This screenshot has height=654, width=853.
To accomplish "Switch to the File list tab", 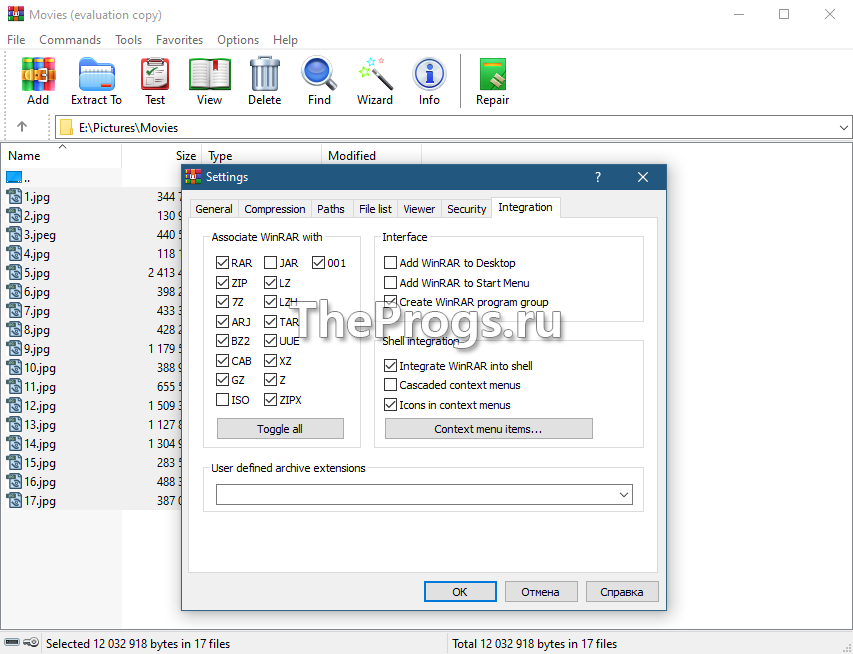I will click(x=375, y=209).
